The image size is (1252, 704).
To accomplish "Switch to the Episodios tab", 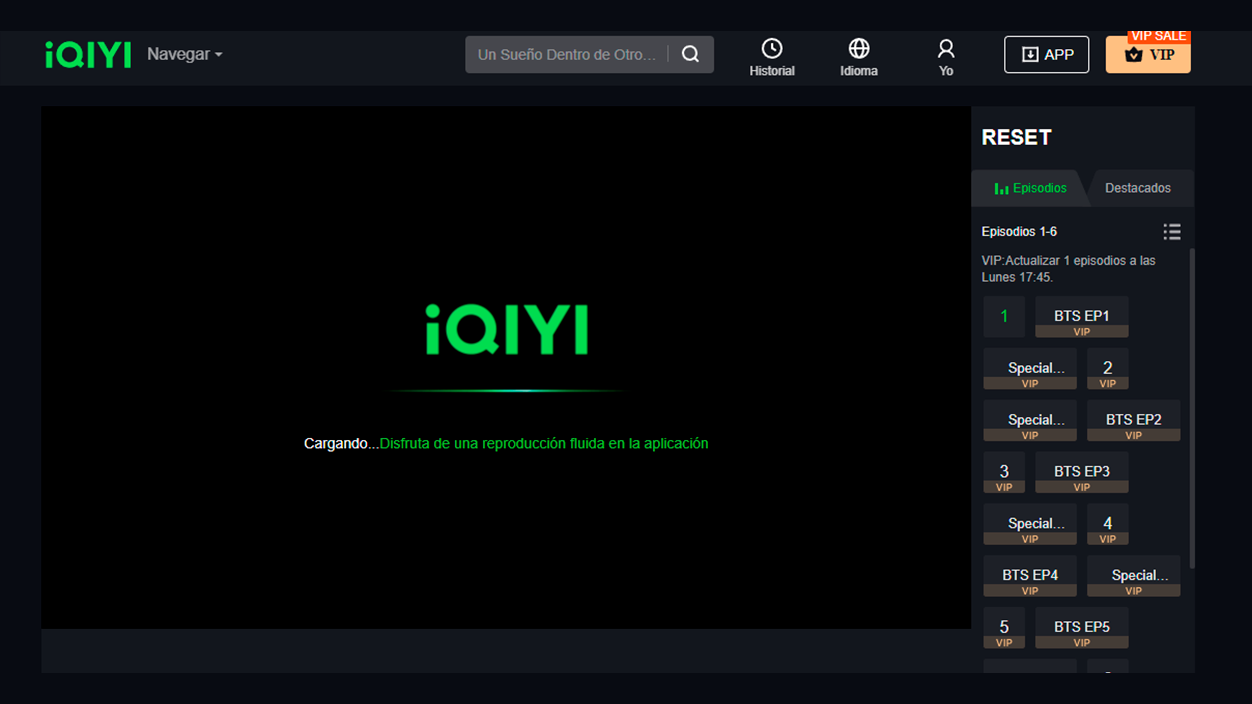I will point(1030,188).
